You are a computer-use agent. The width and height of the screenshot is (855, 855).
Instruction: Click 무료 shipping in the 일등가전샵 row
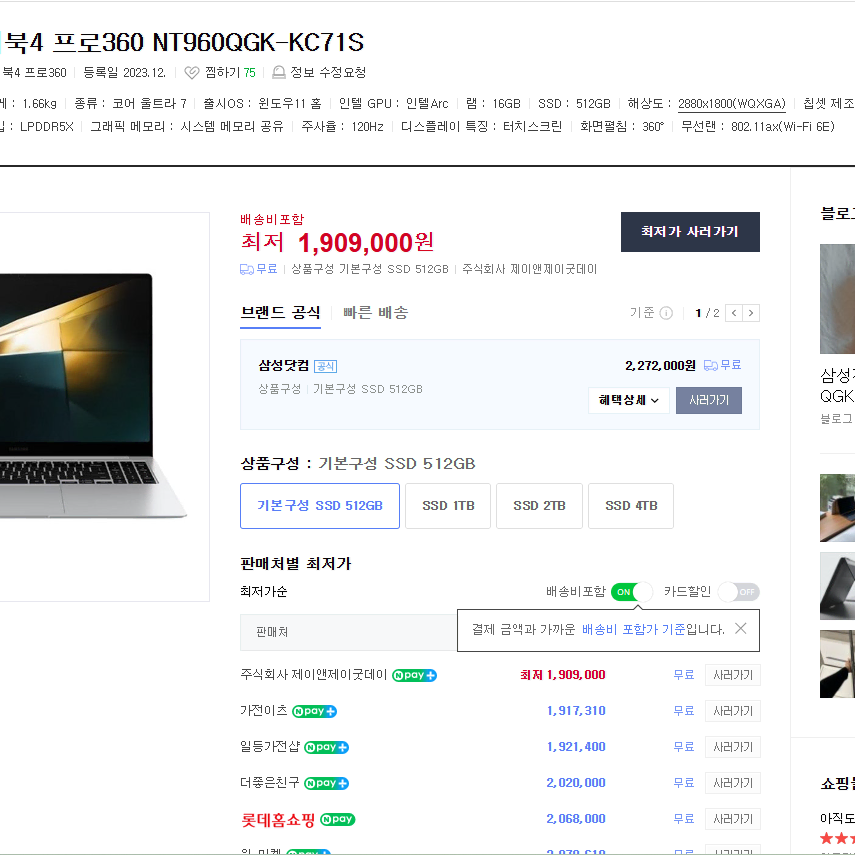click(x=684, y=747)
